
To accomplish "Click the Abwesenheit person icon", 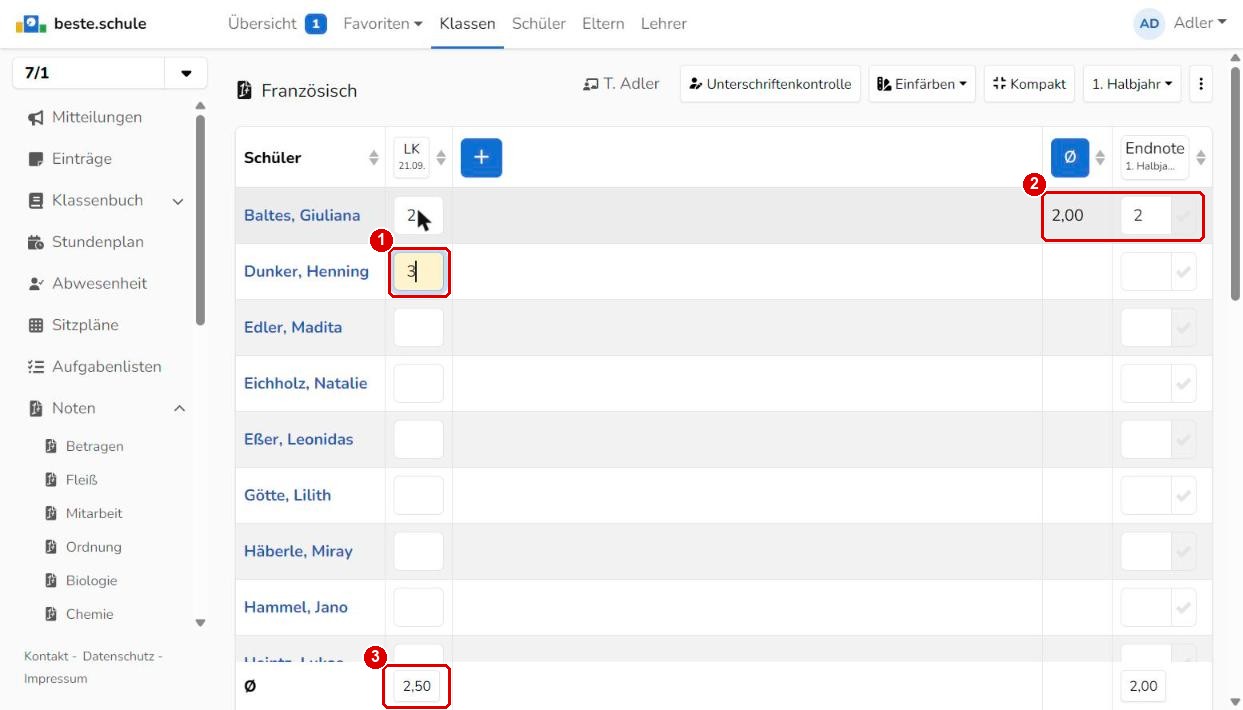I will 36,284.
